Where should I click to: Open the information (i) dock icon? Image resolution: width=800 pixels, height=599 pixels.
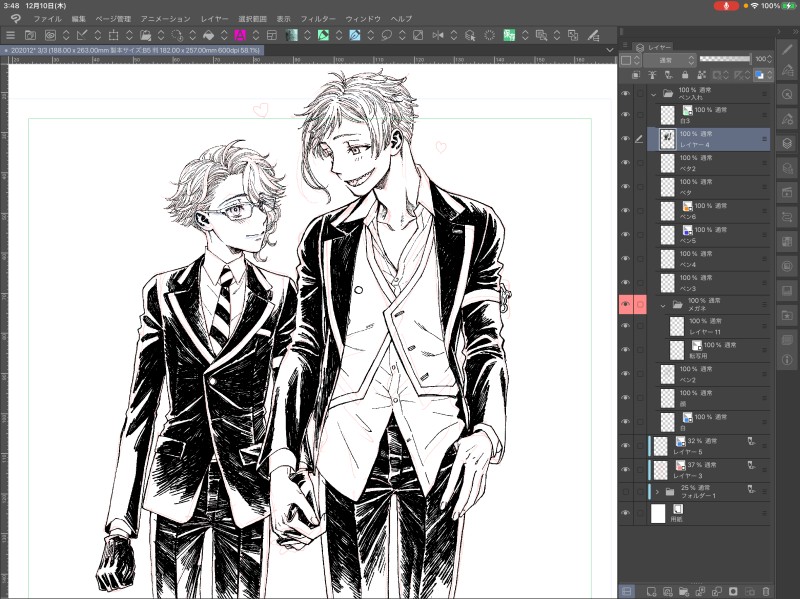787,360
